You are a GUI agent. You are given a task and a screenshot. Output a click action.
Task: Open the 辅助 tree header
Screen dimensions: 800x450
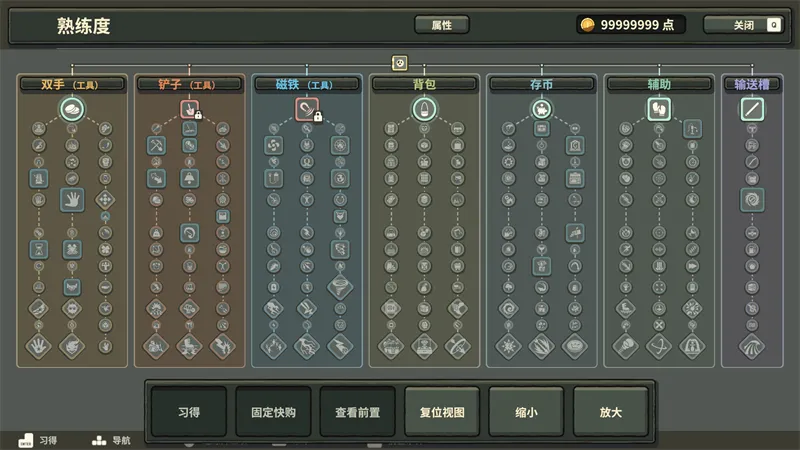(659, 84)
